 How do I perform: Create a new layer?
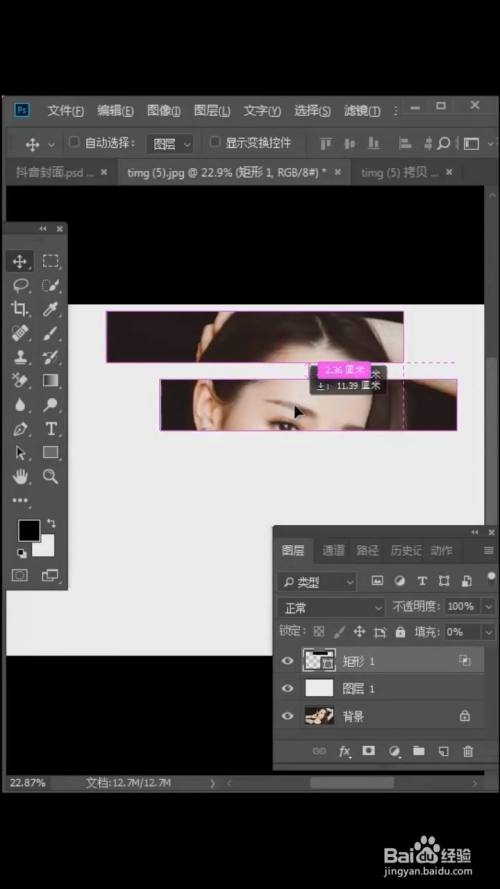pos(443,751)
